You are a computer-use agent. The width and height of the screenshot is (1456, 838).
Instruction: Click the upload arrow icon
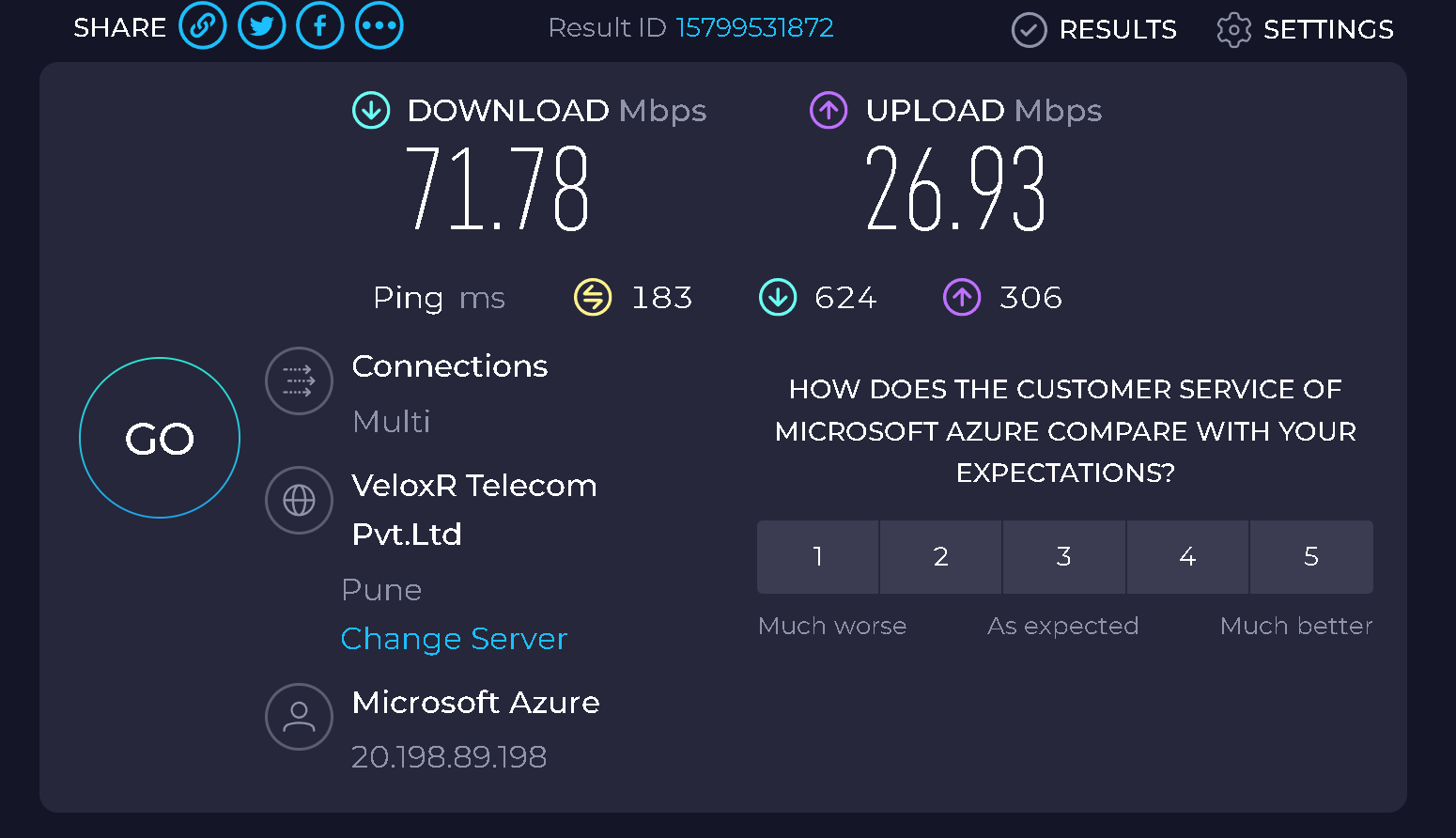click(829, 110)
